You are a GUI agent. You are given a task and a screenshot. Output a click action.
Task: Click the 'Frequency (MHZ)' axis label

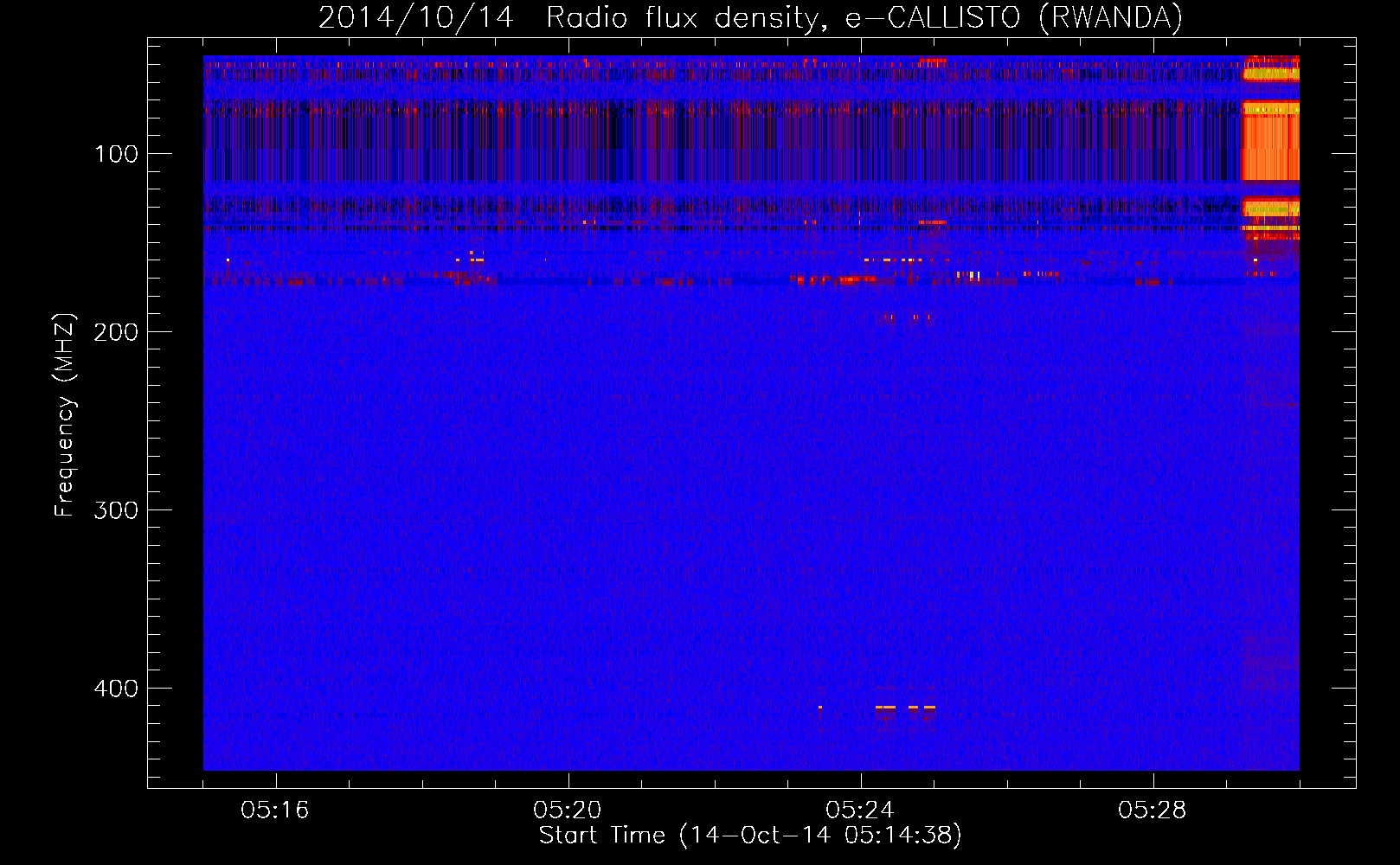pos(65,414)
